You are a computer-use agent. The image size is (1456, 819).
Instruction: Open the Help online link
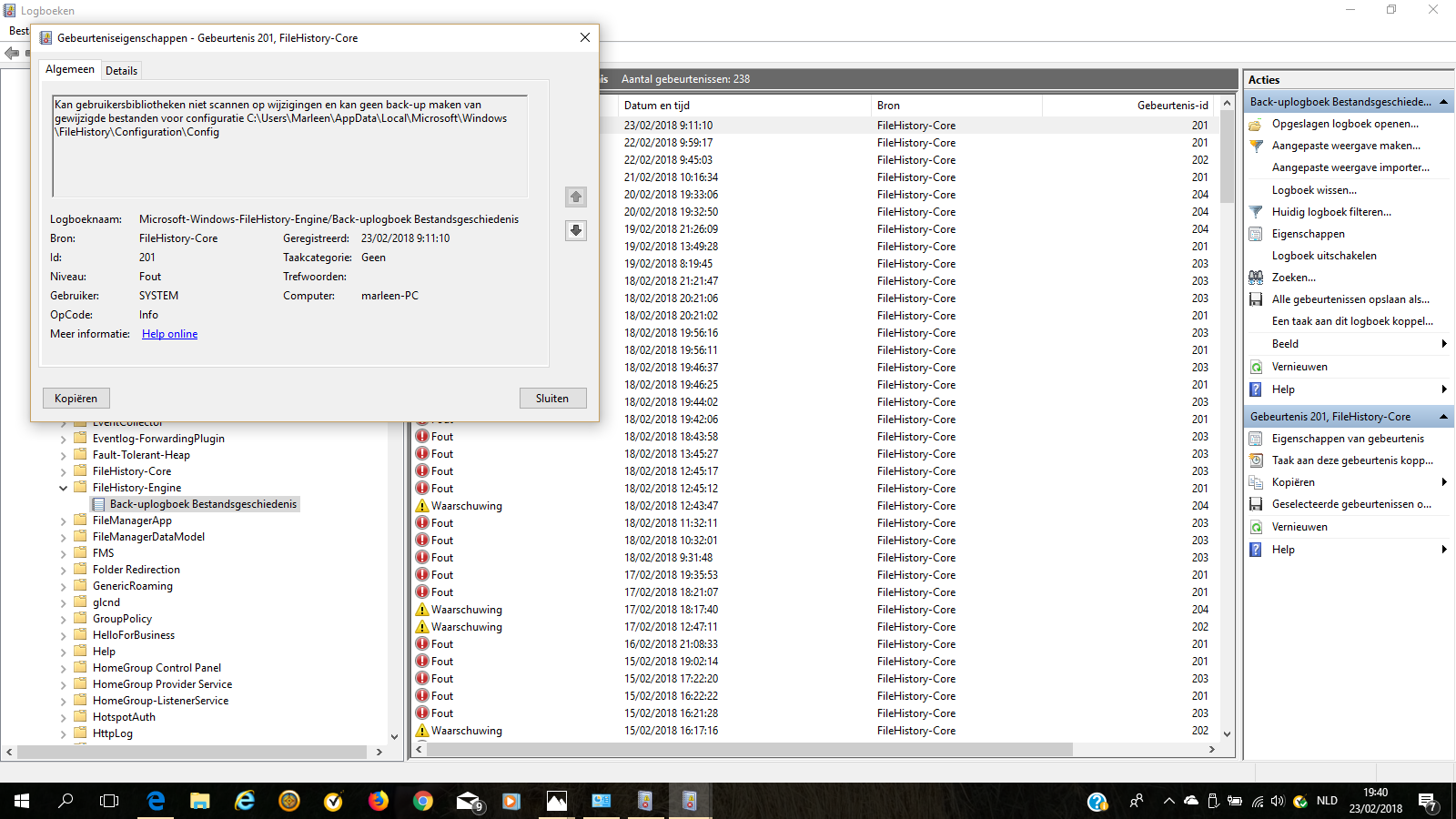click(x=169, y=334)
